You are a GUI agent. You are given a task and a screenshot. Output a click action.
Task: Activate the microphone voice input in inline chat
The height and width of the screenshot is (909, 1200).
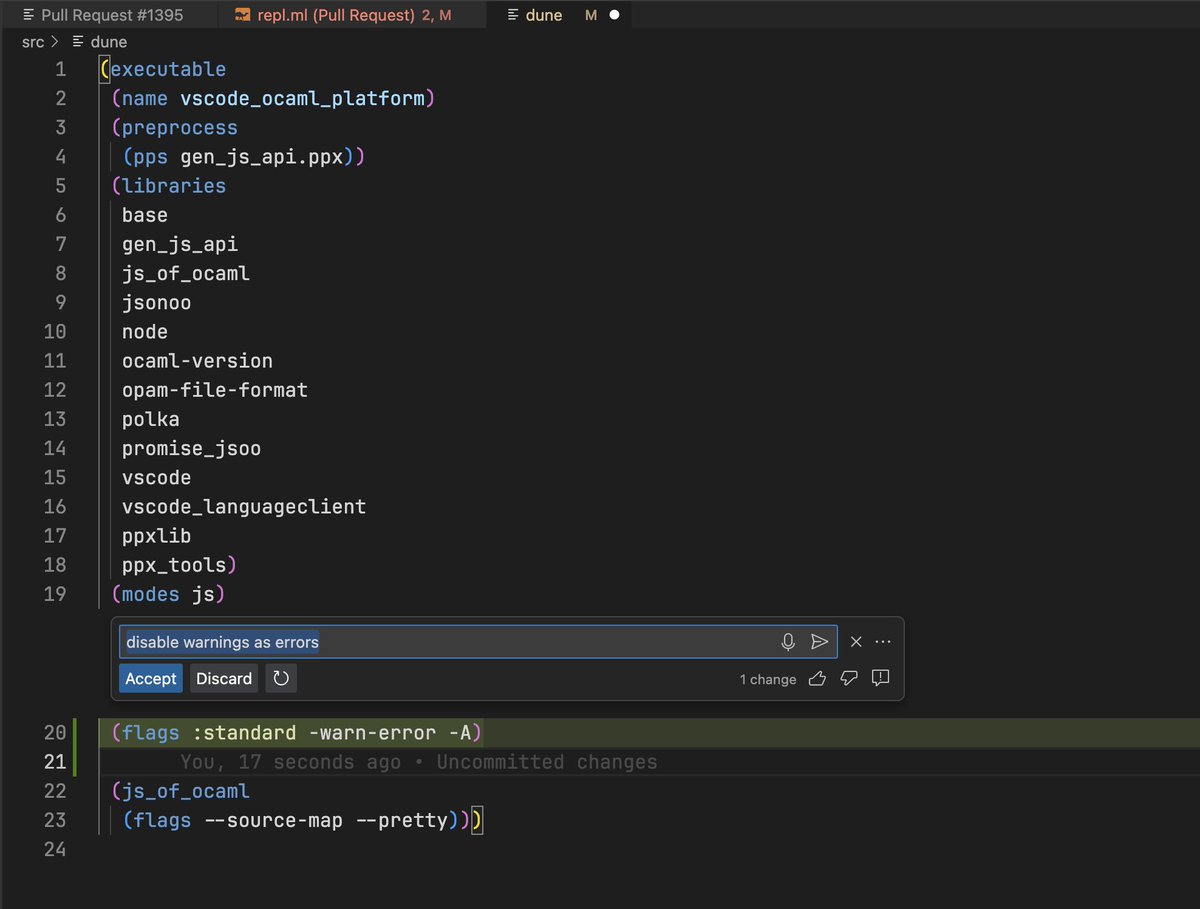click(x=789, y=641)
